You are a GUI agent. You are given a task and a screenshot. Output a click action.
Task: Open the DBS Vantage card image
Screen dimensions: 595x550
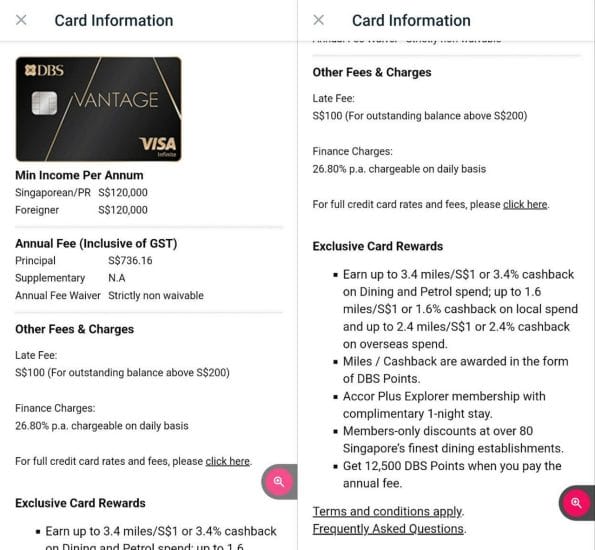98,109
